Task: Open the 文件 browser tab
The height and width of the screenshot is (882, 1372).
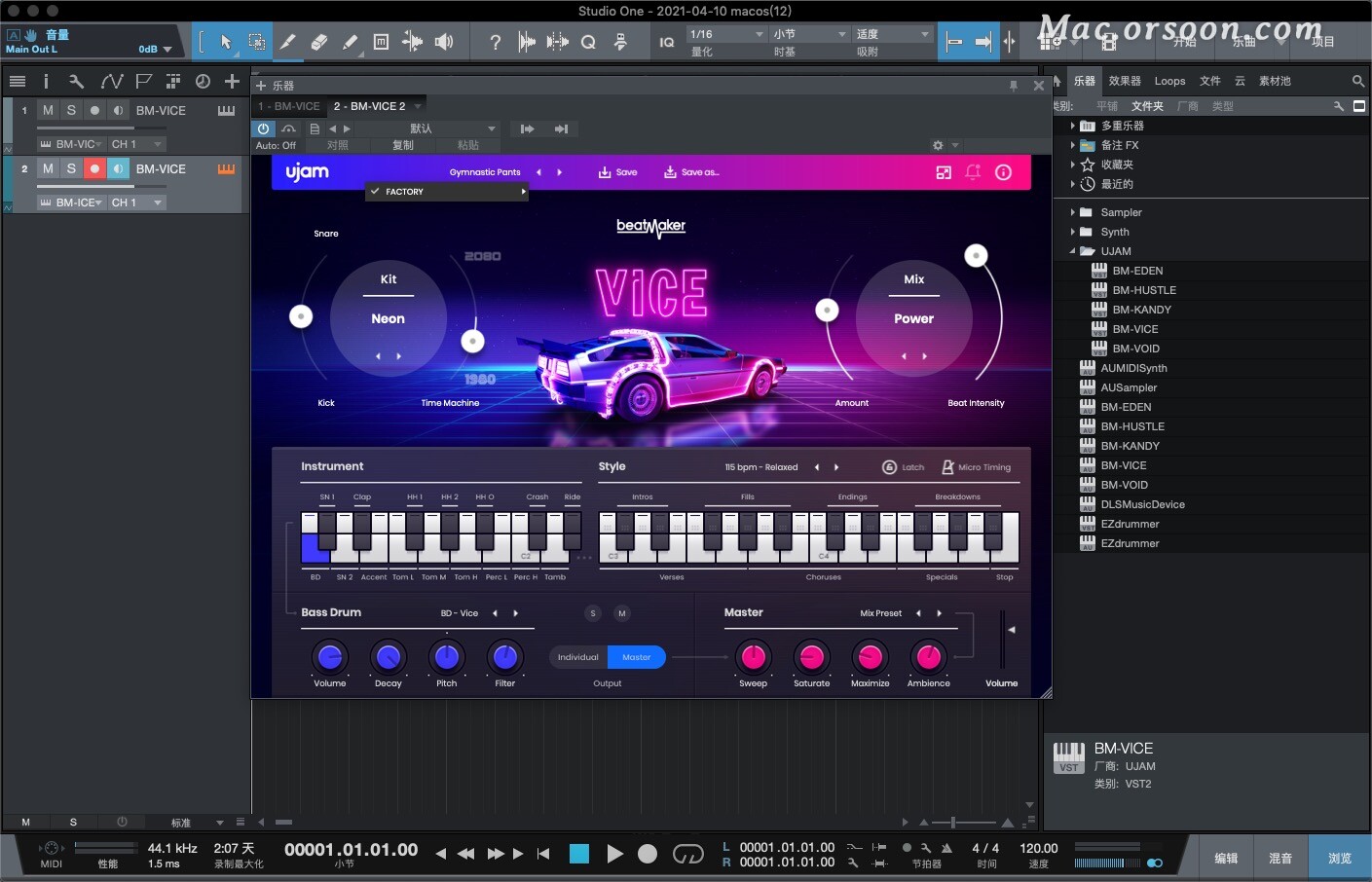Action: click(1210, 82)
